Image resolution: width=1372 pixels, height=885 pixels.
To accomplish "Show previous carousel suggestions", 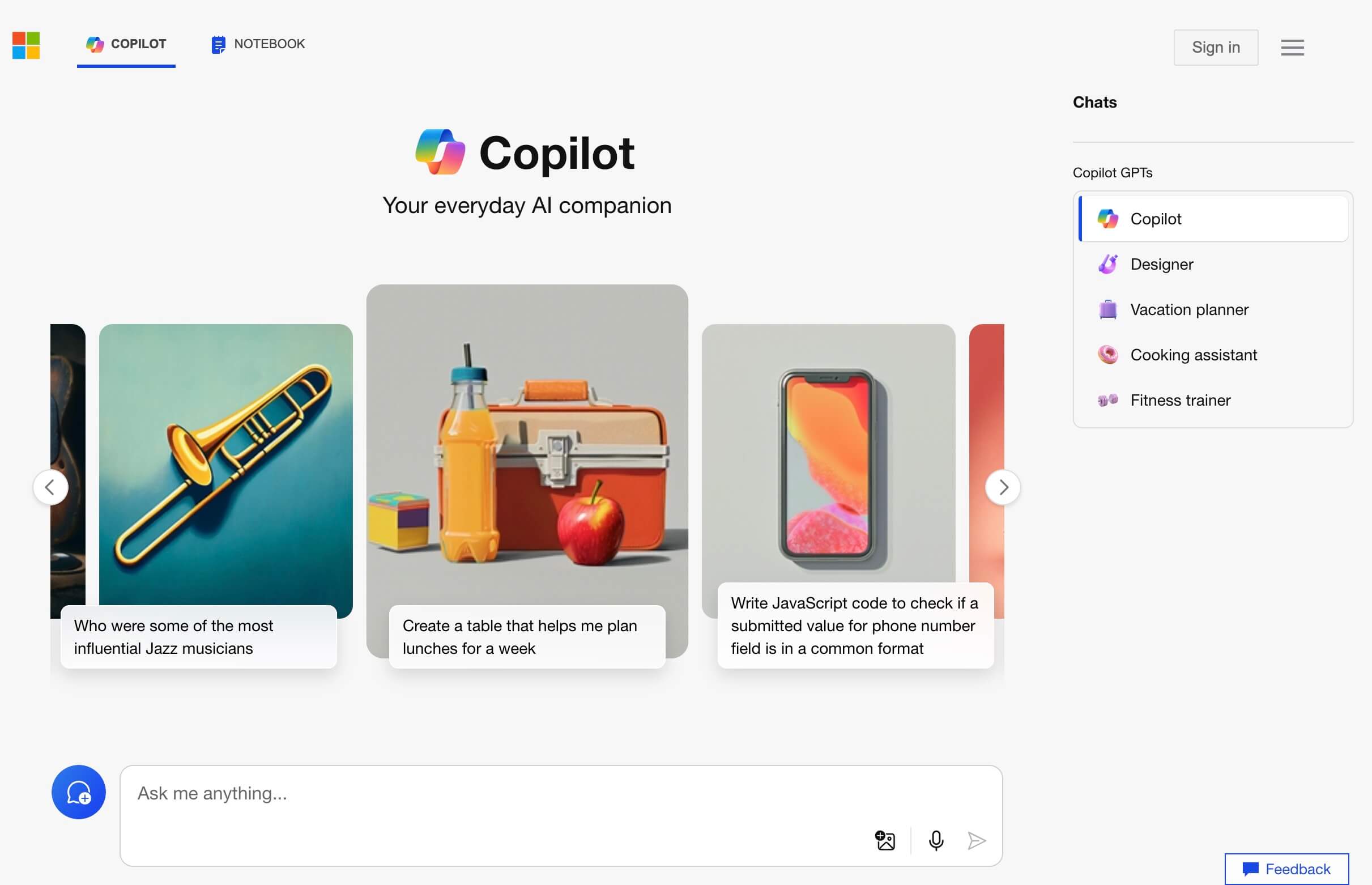I will [50, 487].
